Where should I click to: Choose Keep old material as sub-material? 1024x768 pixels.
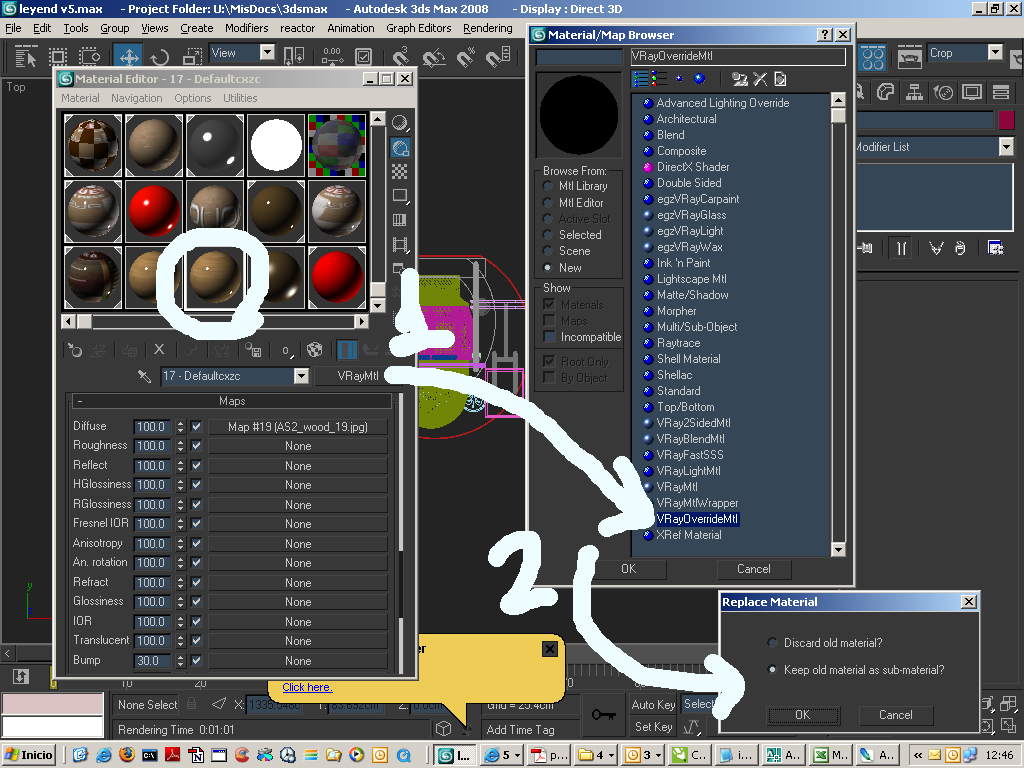click(x=773, y=670)
